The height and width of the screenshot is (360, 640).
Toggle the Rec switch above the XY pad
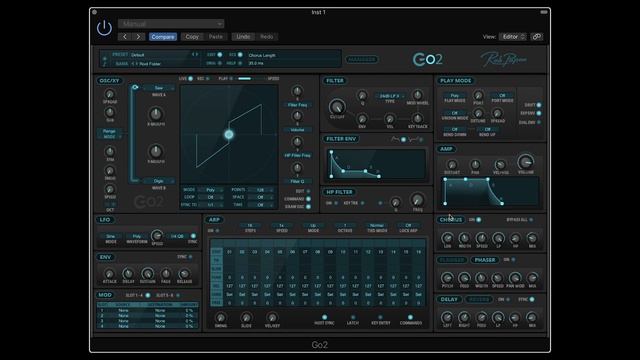pyautogui.click(x=207, y=78)
